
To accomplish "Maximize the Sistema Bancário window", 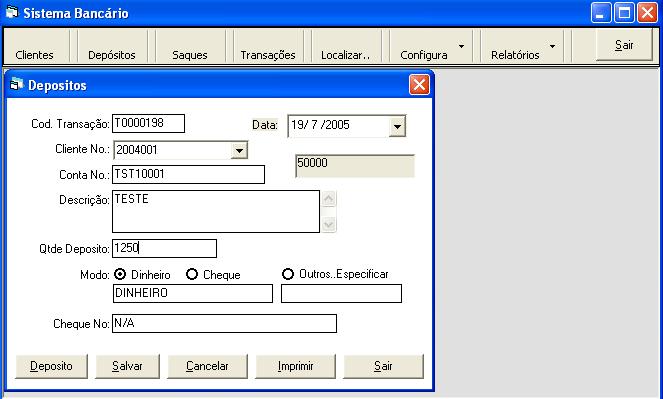I will pos(624,13).
